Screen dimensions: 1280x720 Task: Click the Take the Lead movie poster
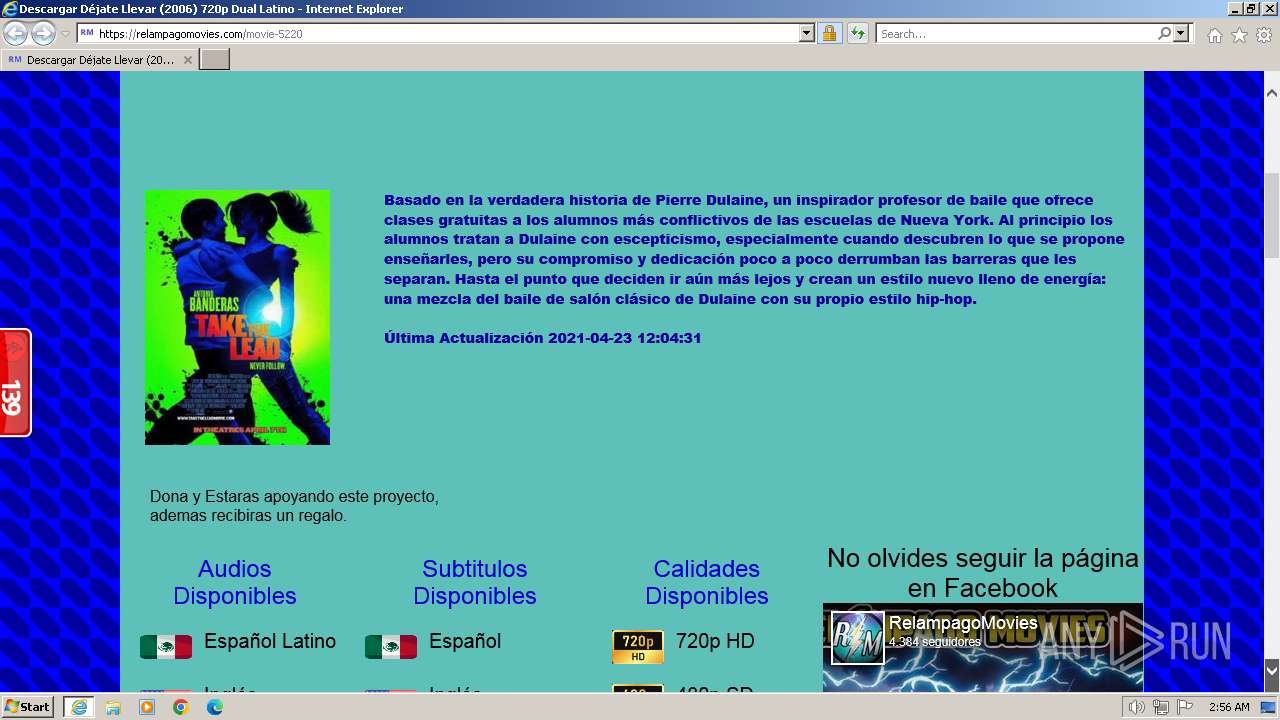(237, 317)
